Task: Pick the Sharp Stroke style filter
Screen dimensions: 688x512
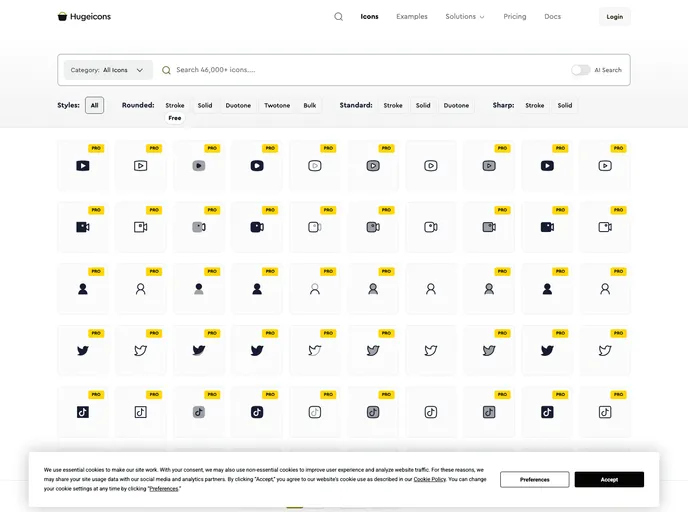Action: (x=535, y=105)
